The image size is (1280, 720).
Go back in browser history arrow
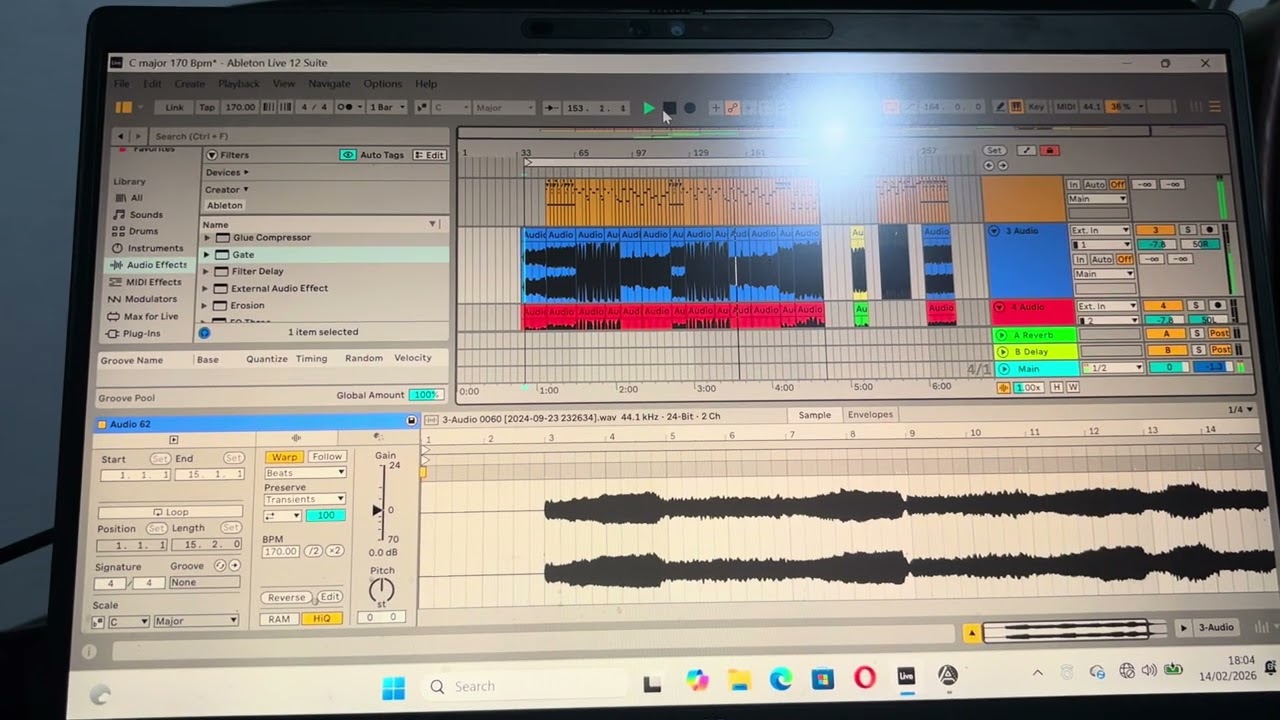tap(121, 136)
